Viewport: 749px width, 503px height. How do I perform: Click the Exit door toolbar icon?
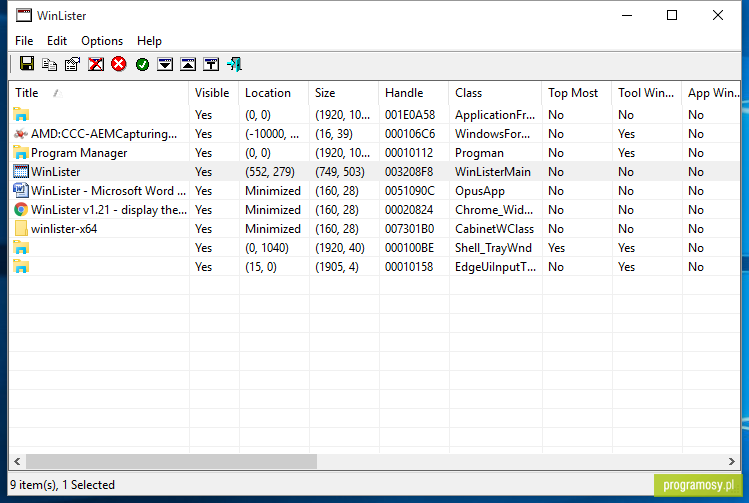(235, 64)
